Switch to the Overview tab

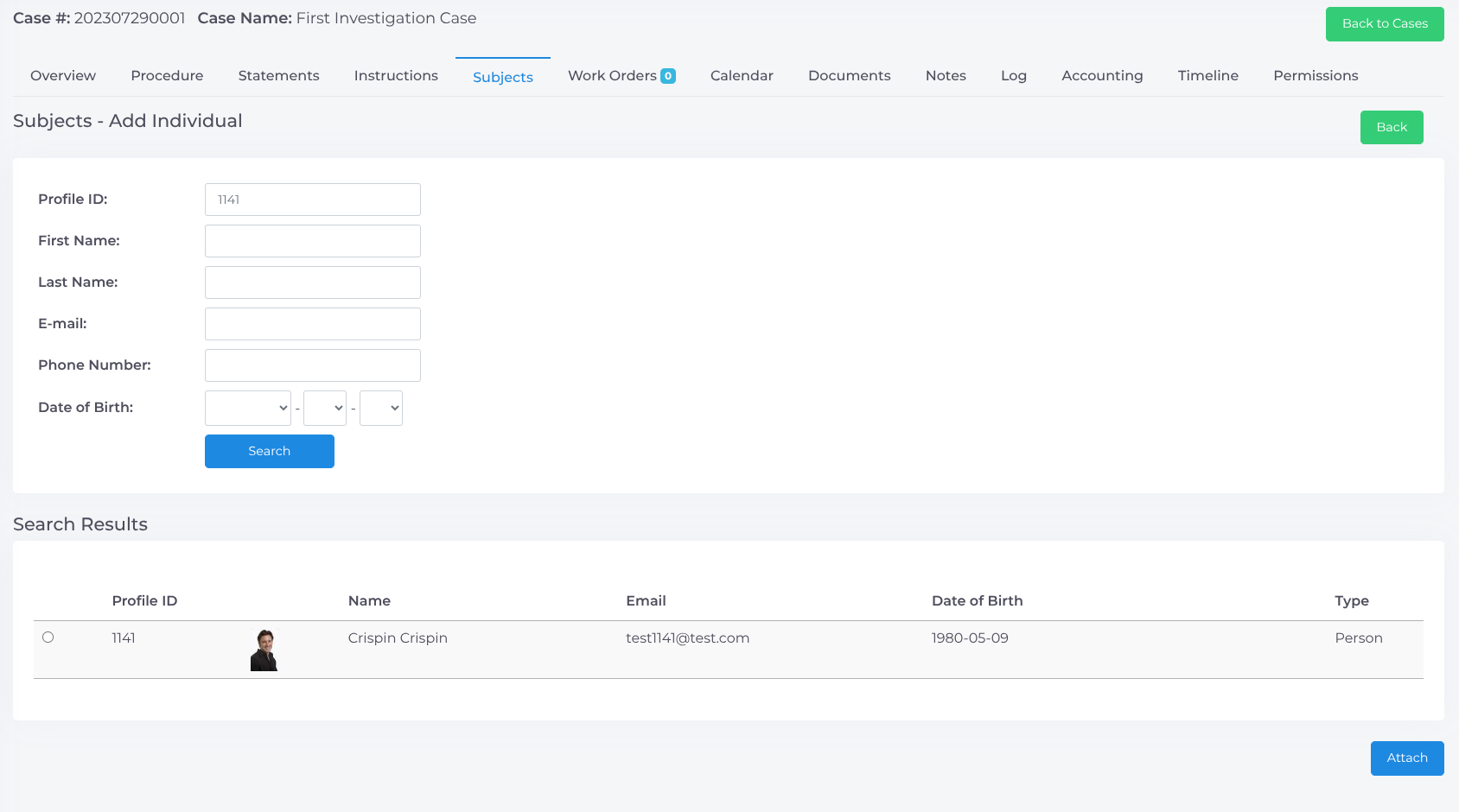tap(63, 76)
